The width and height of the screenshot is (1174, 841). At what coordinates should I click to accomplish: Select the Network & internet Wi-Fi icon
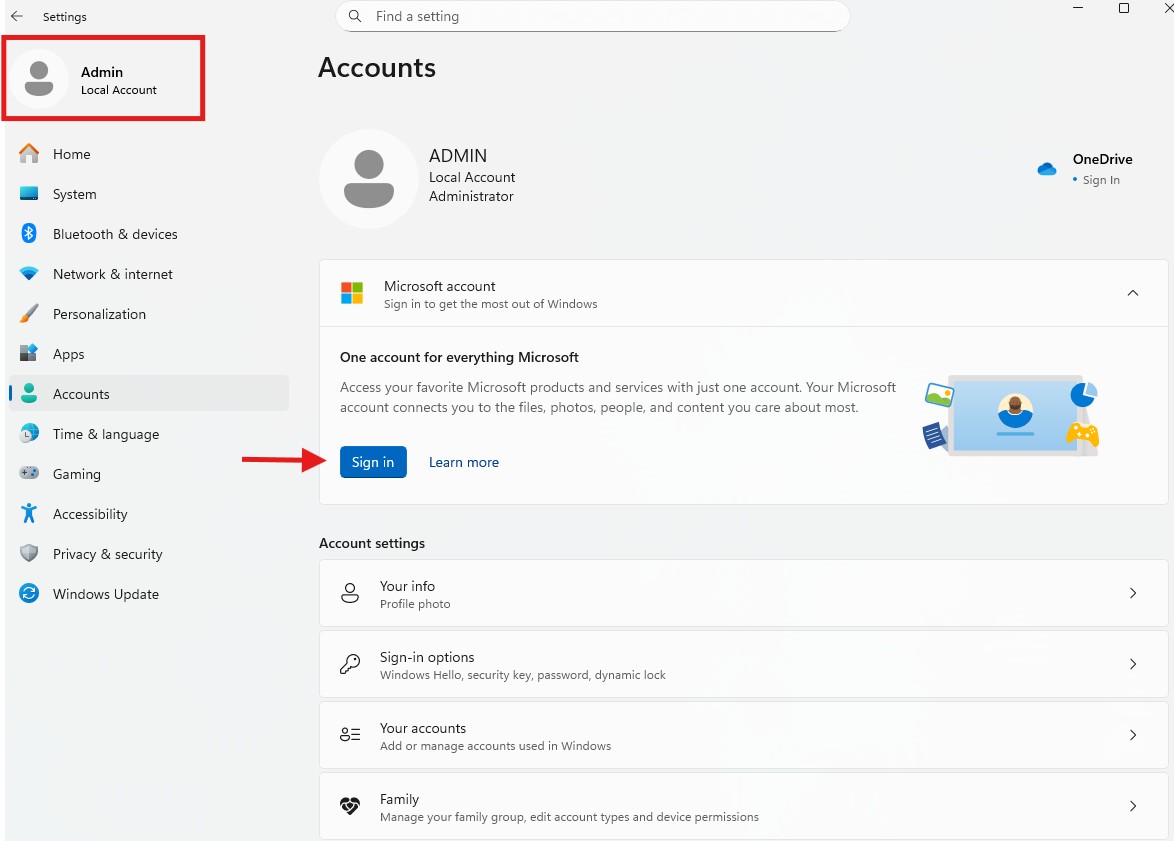(x=29, y=274)
